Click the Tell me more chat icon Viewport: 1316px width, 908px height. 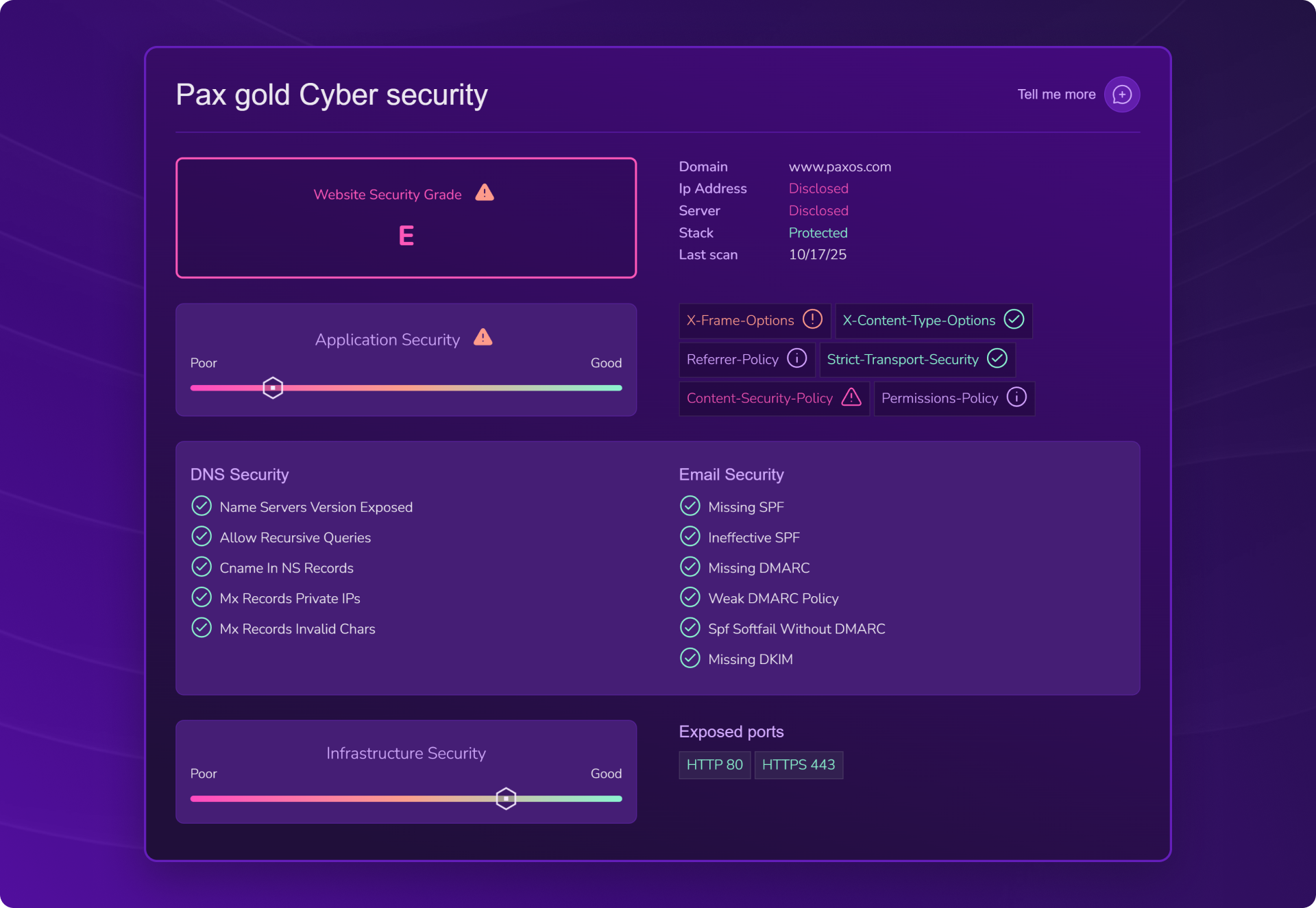tap(1121, 95)
